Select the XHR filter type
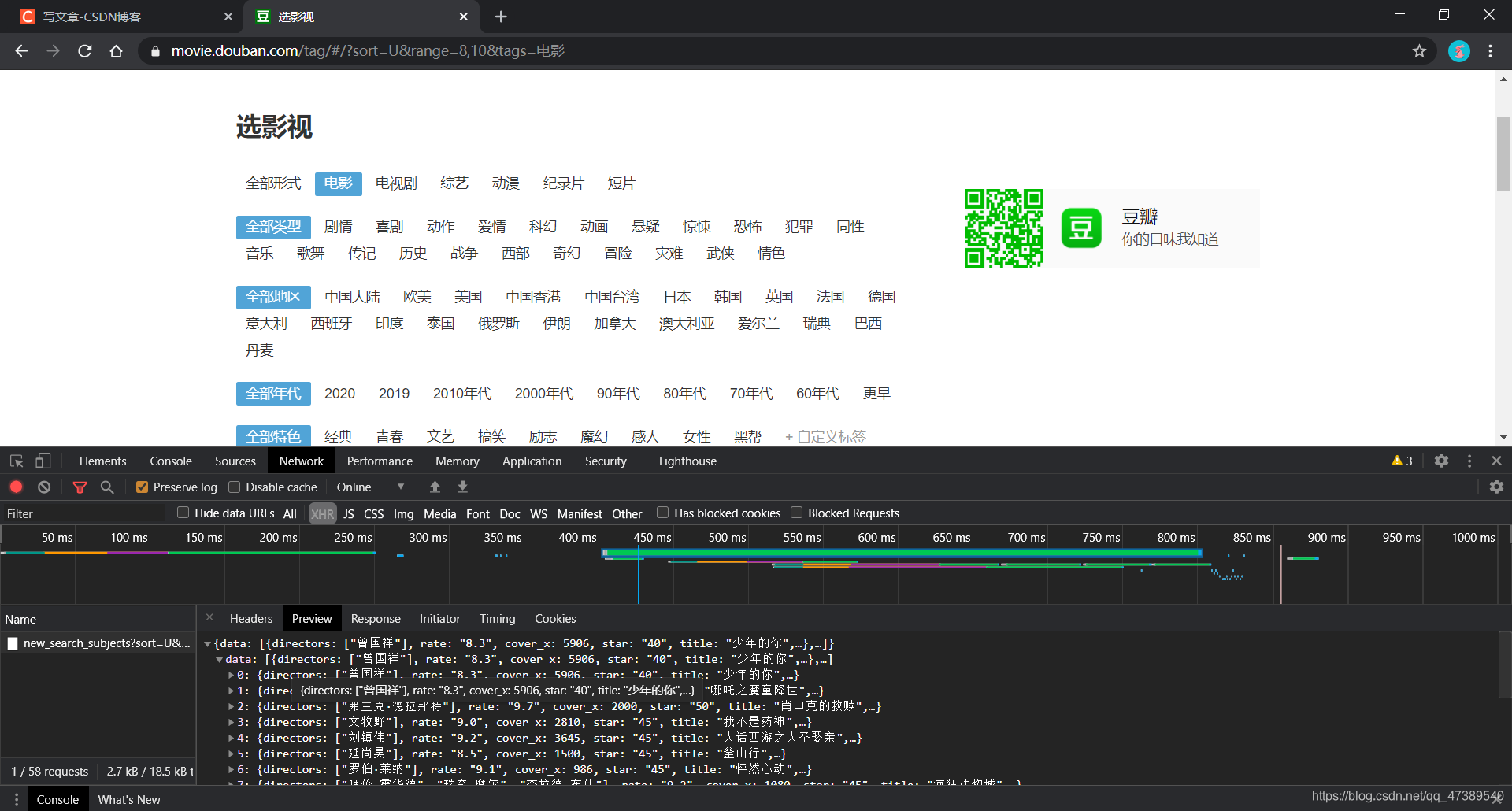The image size is (1512, 811). pos(322,514)
